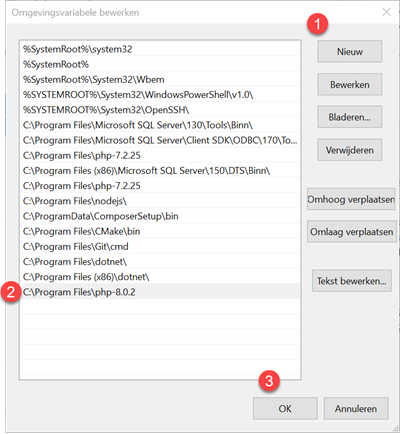Select the Program Files (x86)\dotnet entry
The height and width of the screenshot is (434, 400).
pos(160,277)
